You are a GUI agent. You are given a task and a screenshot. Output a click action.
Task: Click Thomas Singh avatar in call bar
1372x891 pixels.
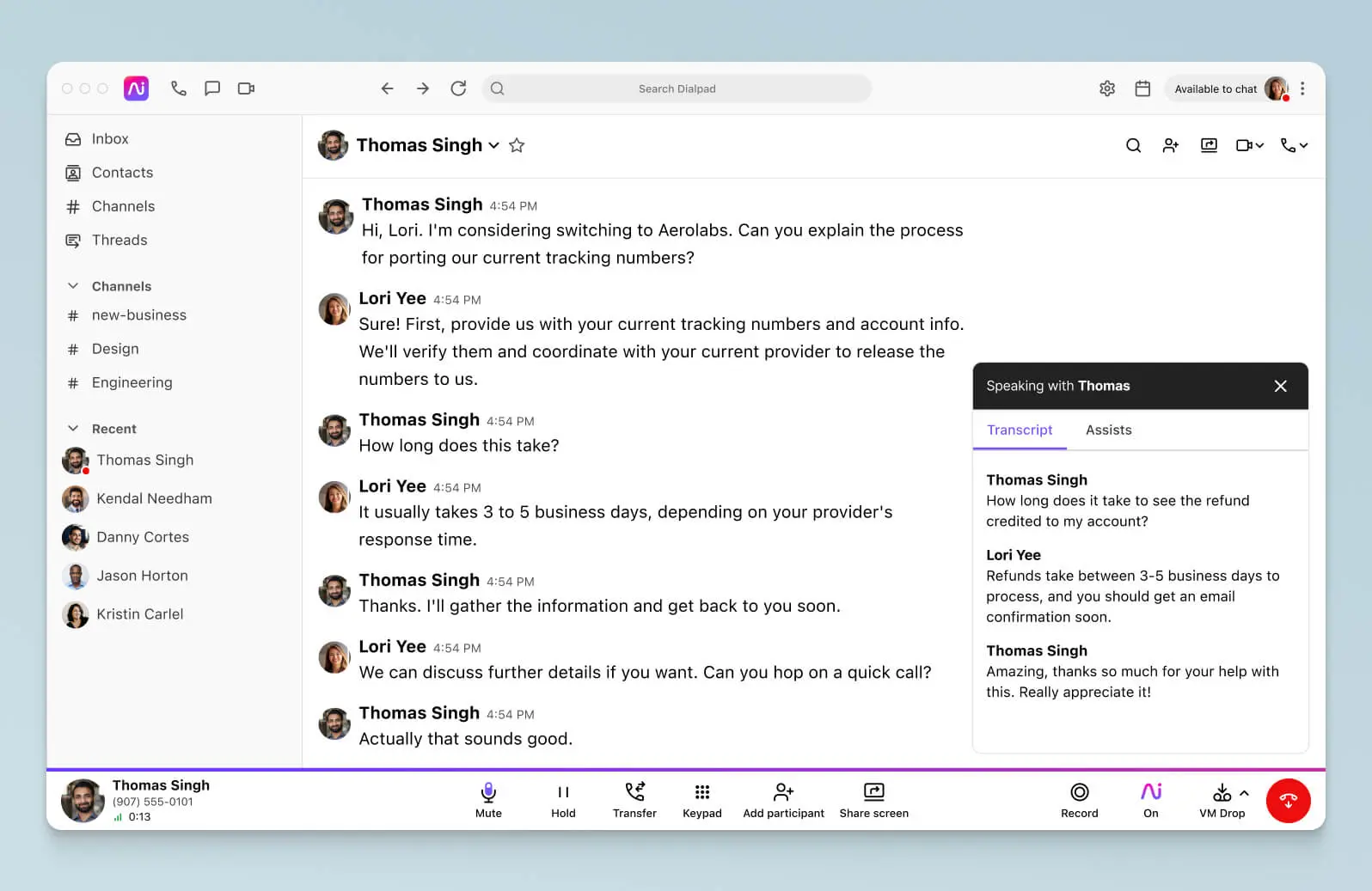point(83,801)
